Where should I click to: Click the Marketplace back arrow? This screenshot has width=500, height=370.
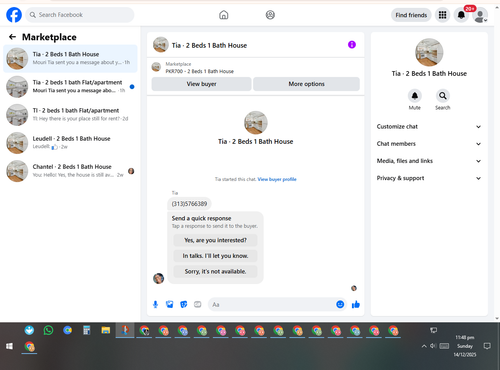[12, 37]
